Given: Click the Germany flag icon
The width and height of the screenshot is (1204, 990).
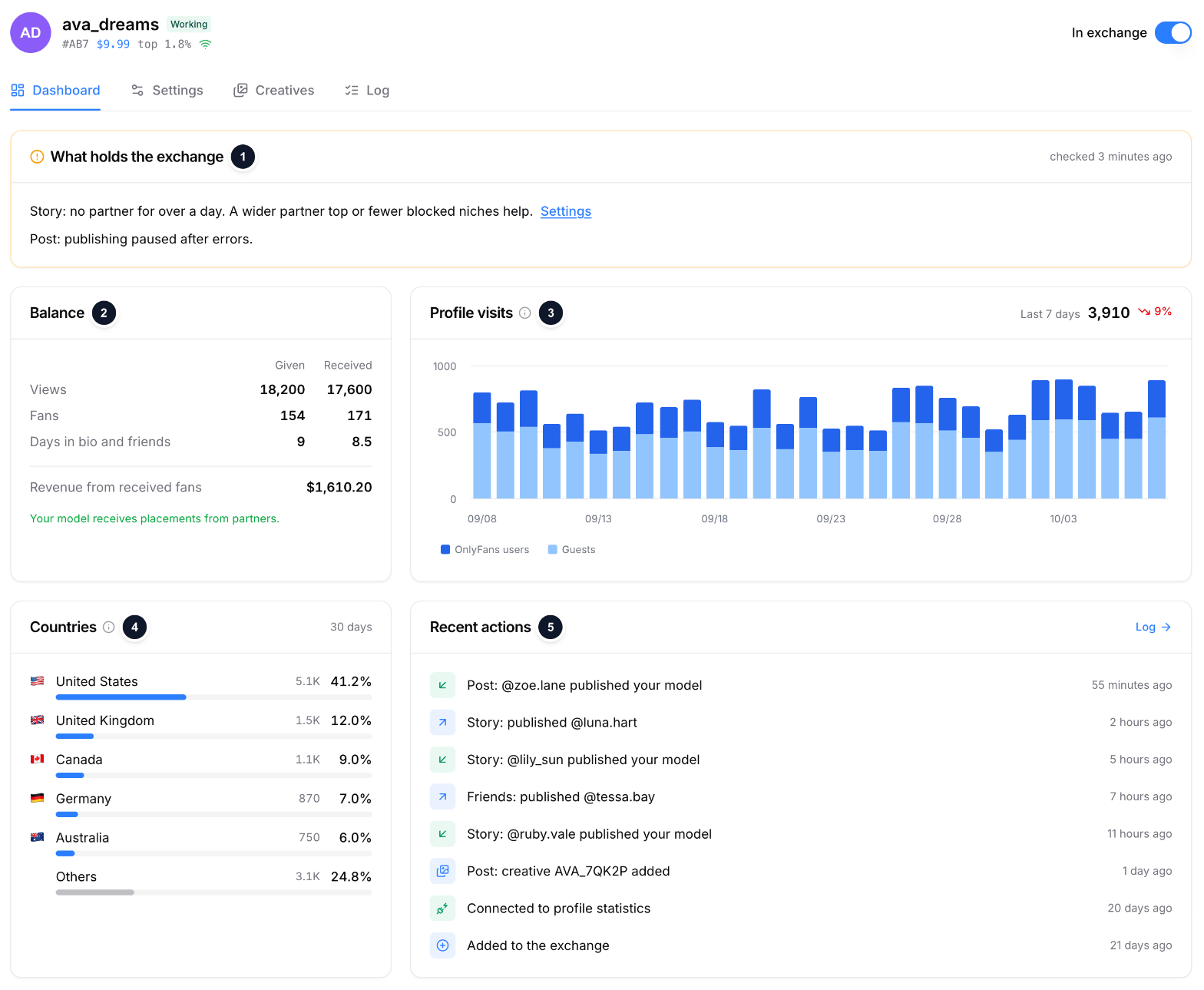Looking at the screenshot, I should point(37,798).
